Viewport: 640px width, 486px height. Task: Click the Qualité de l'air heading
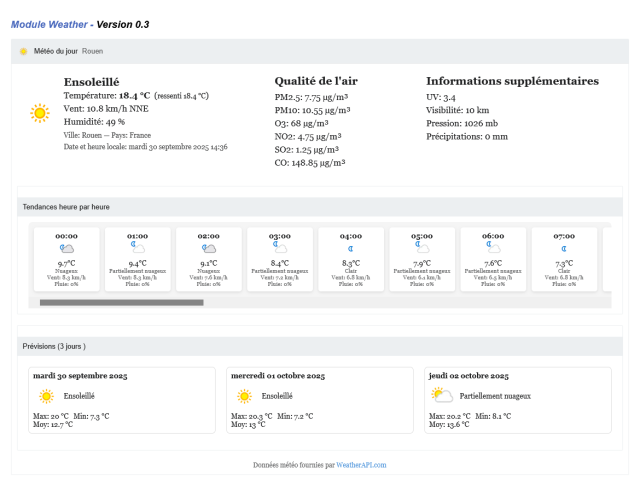point(316,81)
